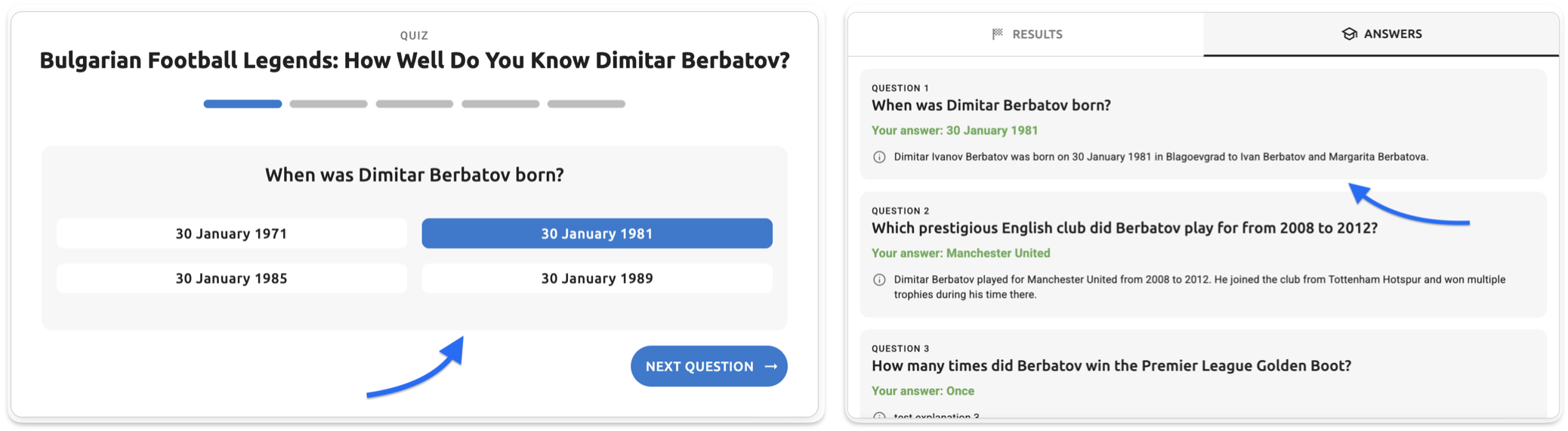Select the 30 January 1971 answer

[x=231, y=234]
